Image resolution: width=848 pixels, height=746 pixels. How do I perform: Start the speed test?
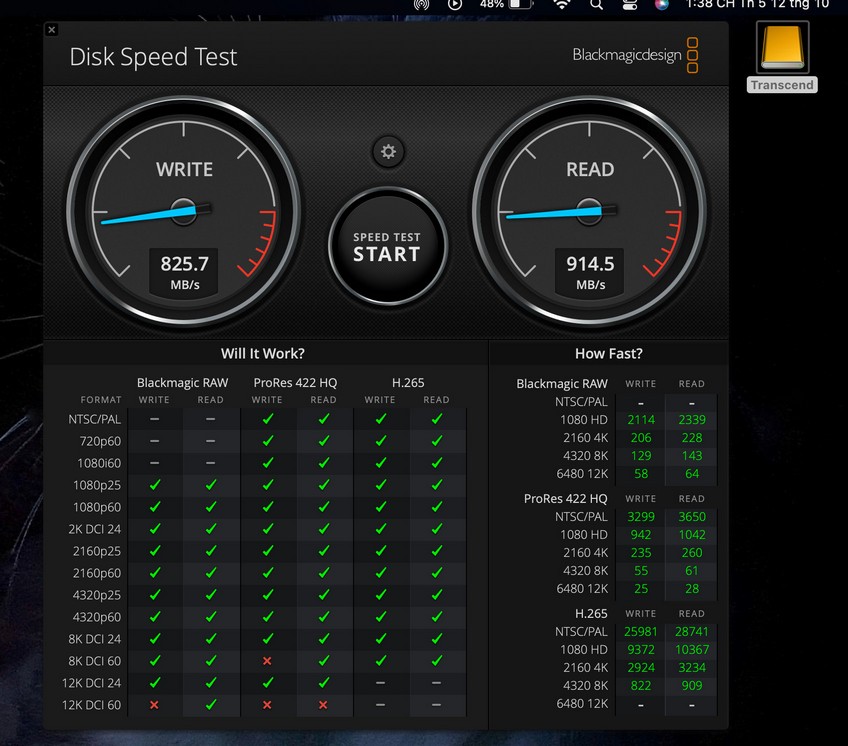[x=387, y=247]
